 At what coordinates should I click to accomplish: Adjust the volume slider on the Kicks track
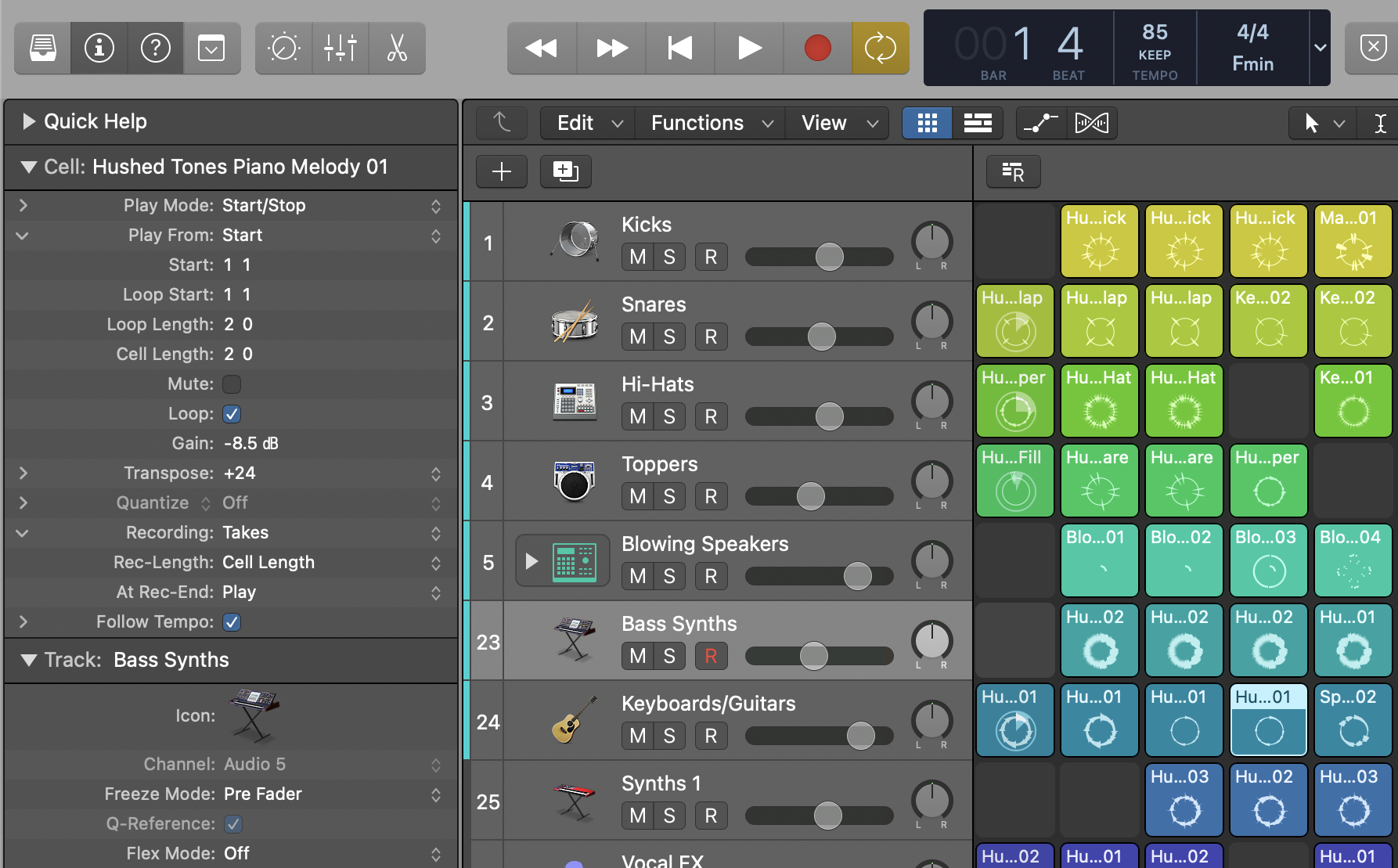click(x=829, y=257)
